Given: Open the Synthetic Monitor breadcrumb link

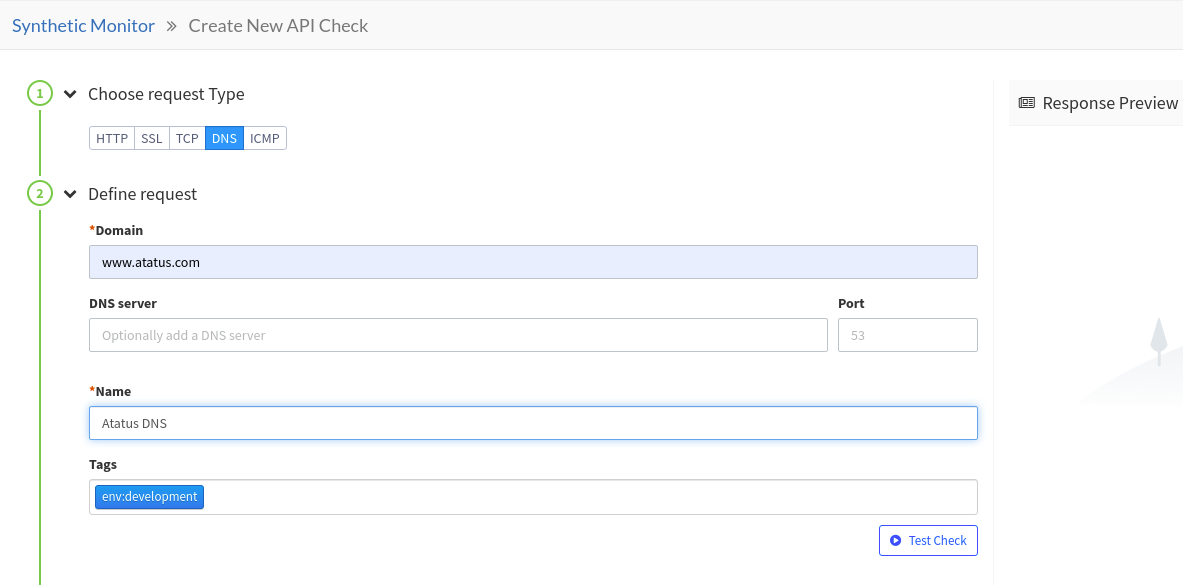Looking at the screenshot, I should pyautogui.click(x=83, y=26).
